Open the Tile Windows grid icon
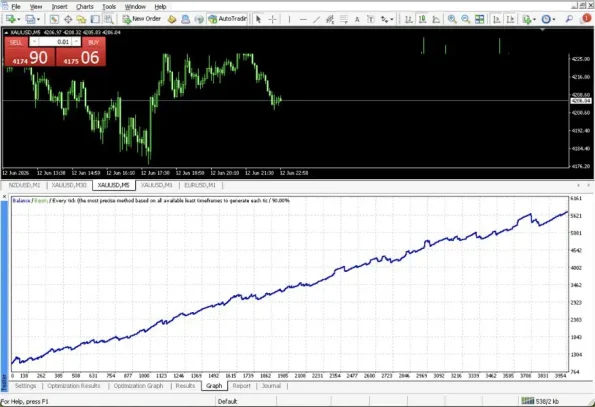Screen dimensions: 595x407 [x=480, y=19]
